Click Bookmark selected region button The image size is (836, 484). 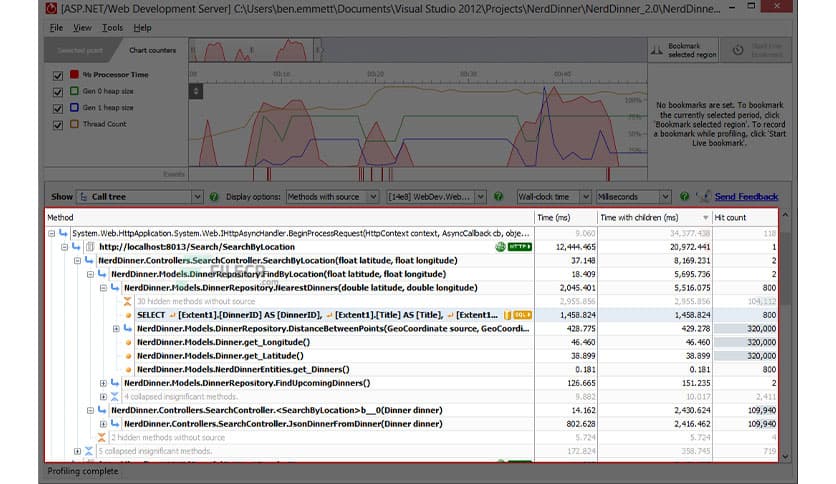[x=684, y=50]
